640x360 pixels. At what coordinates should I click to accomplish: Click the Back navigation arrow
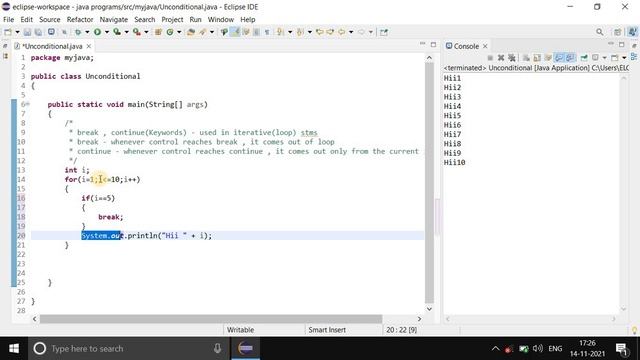tap(341, 32)
